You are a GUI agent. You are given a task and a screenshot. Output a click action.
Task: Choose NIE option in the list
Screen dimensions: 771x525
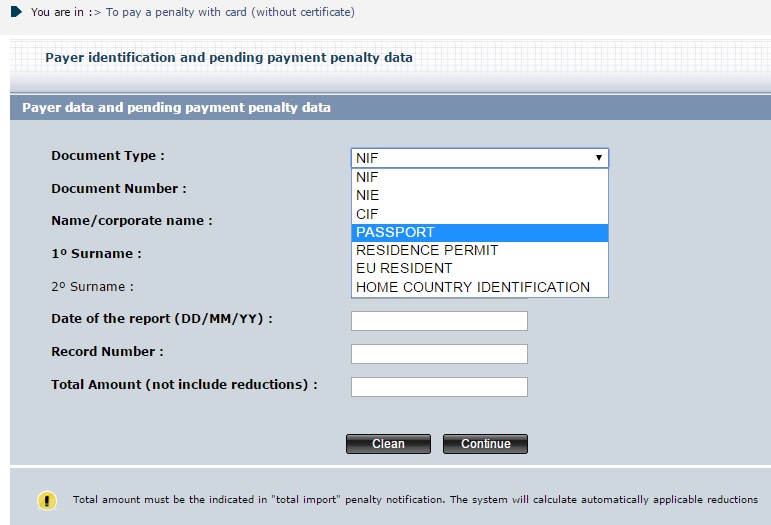click(480, 195)
